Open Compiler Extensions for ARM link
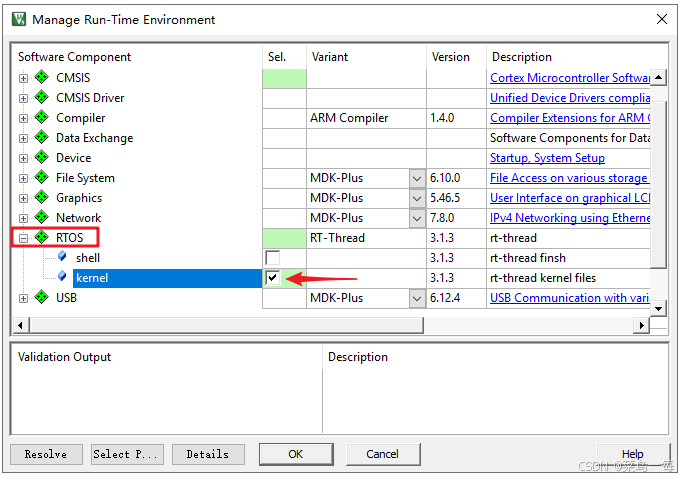 tap(570, 118)
